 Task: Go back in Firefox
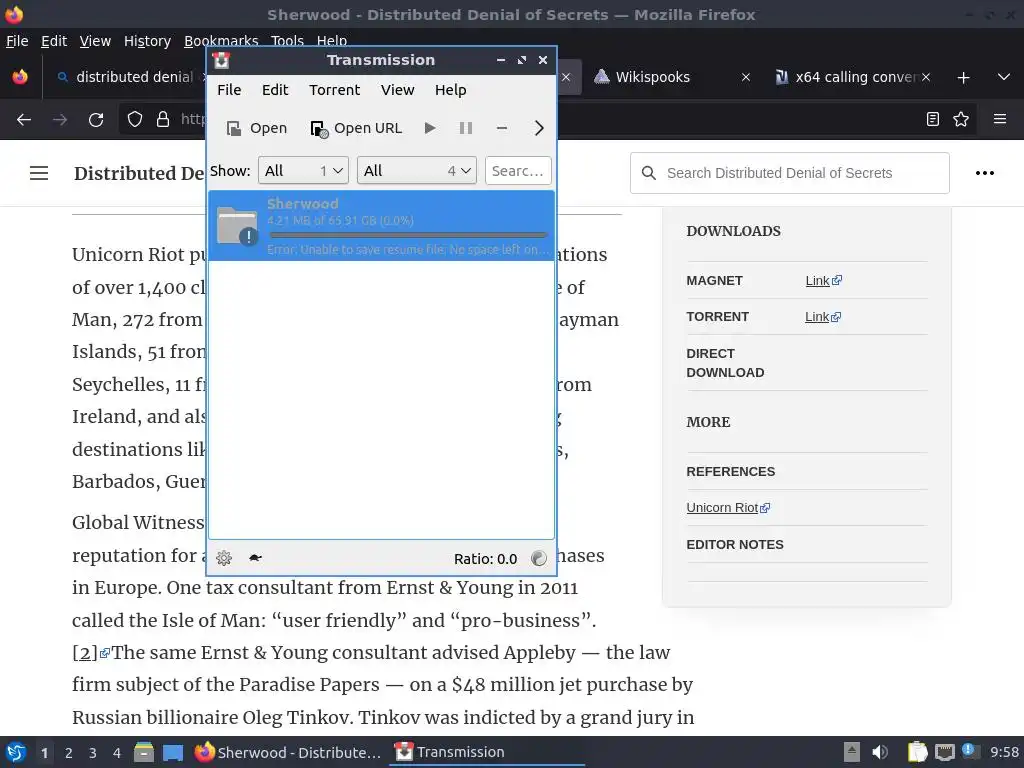[x=24, y=120]
